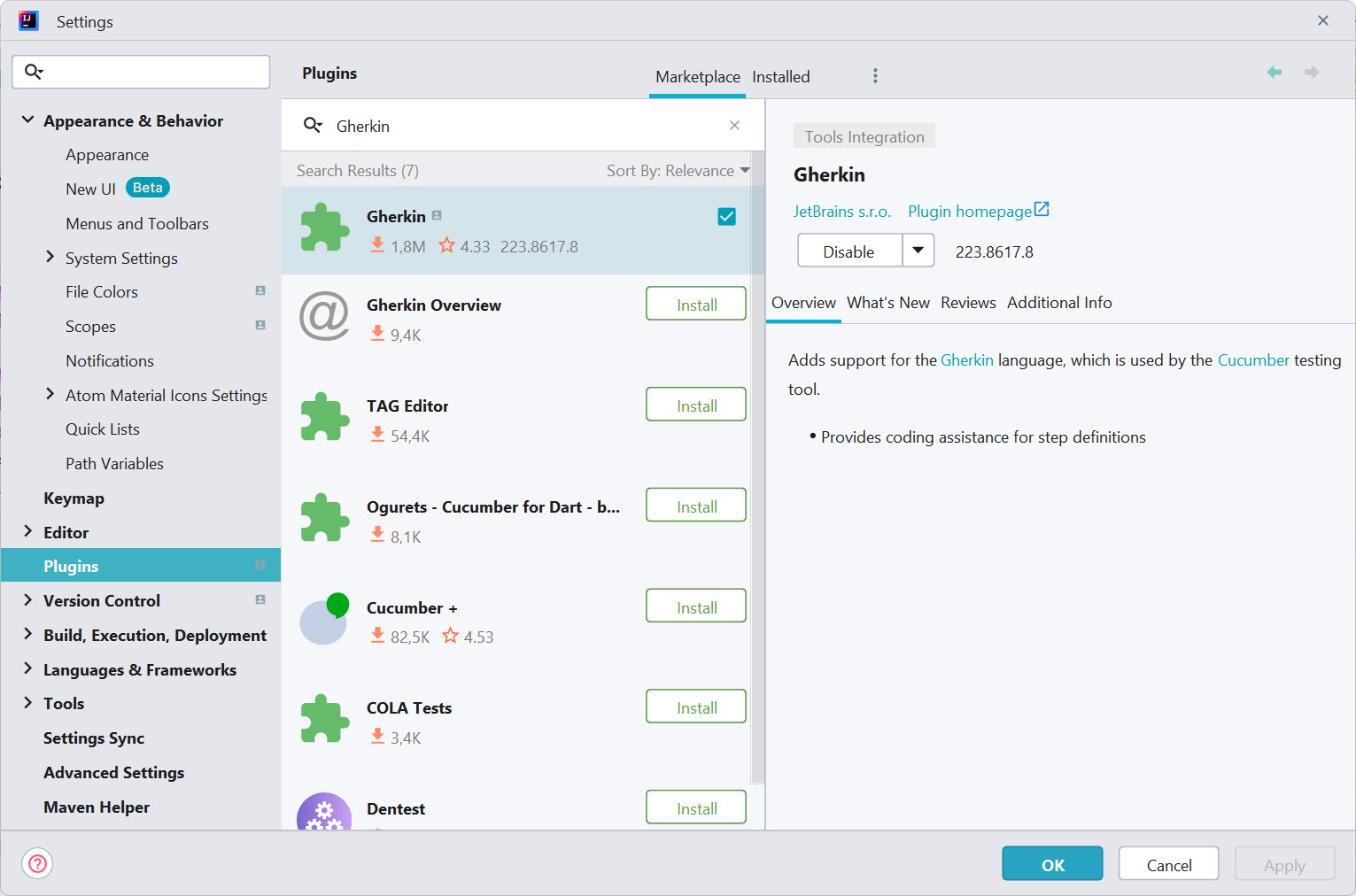Clear the Gherkin plugin search text
The width and height of the screenshot is (1356, 896).
(x=734, y=126)
